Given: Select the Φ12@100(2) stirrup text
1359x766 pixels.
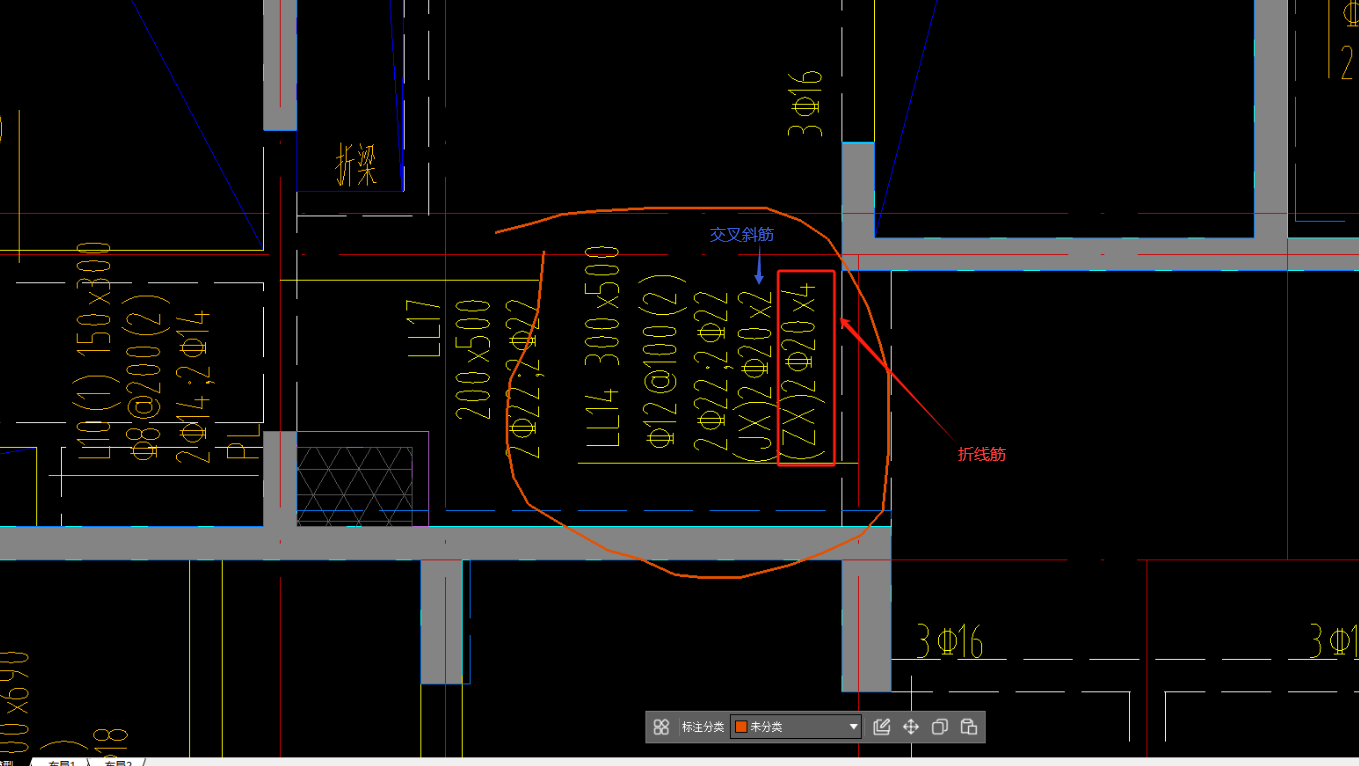Looking at the screenshot, I should click(x=664, y=359).
